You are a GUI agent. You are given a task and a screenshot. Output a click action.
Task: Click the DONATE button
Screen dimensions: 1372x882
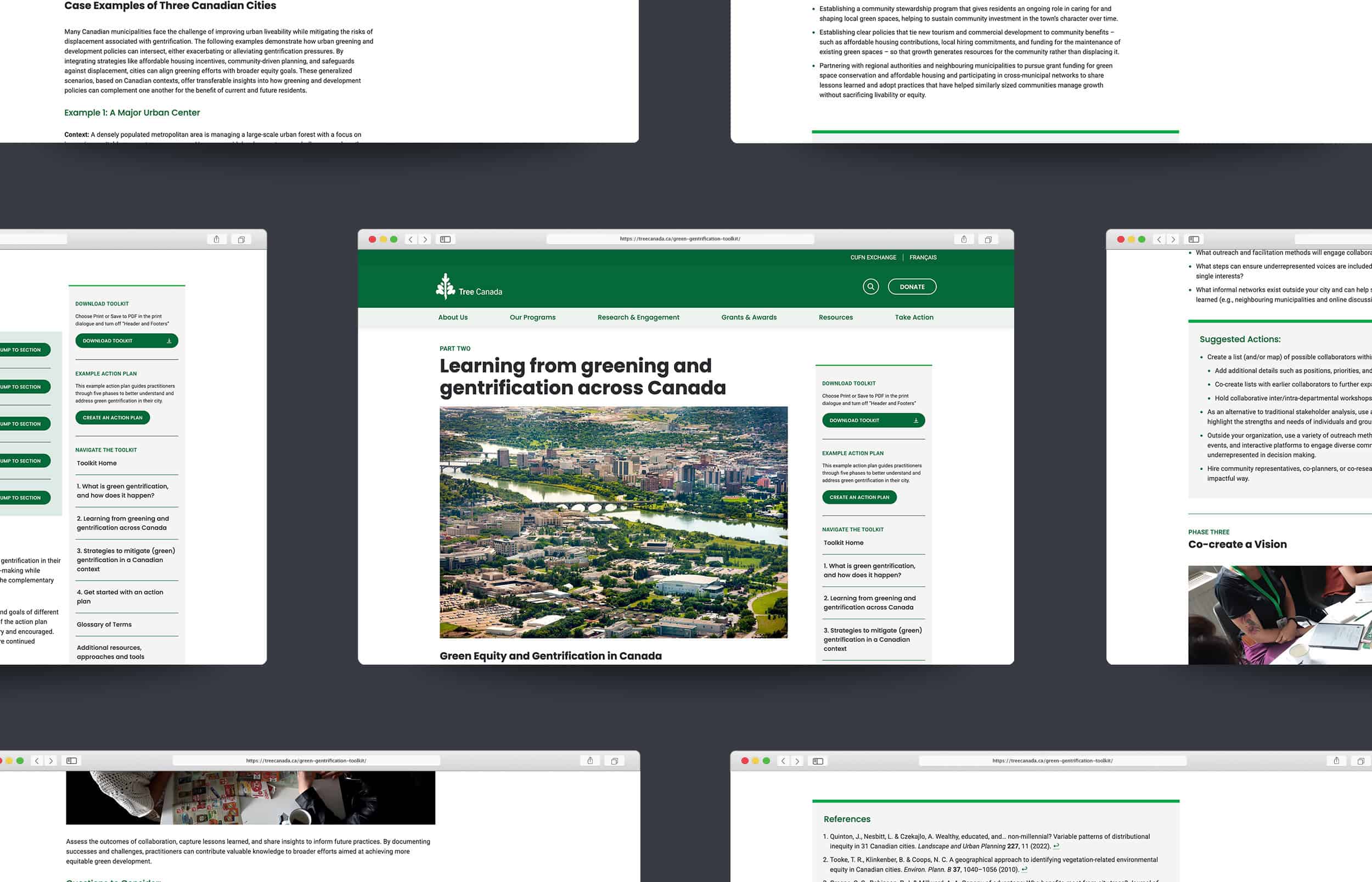pyautogui.click(x=912, y=286)
